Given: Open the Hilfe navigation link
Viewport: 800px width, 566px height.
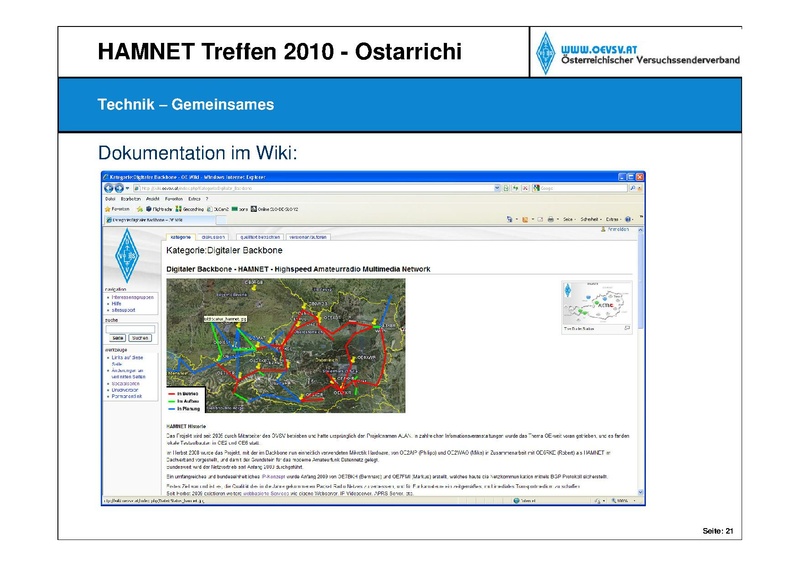Looking at the screenshot, I should pos(116,304).
